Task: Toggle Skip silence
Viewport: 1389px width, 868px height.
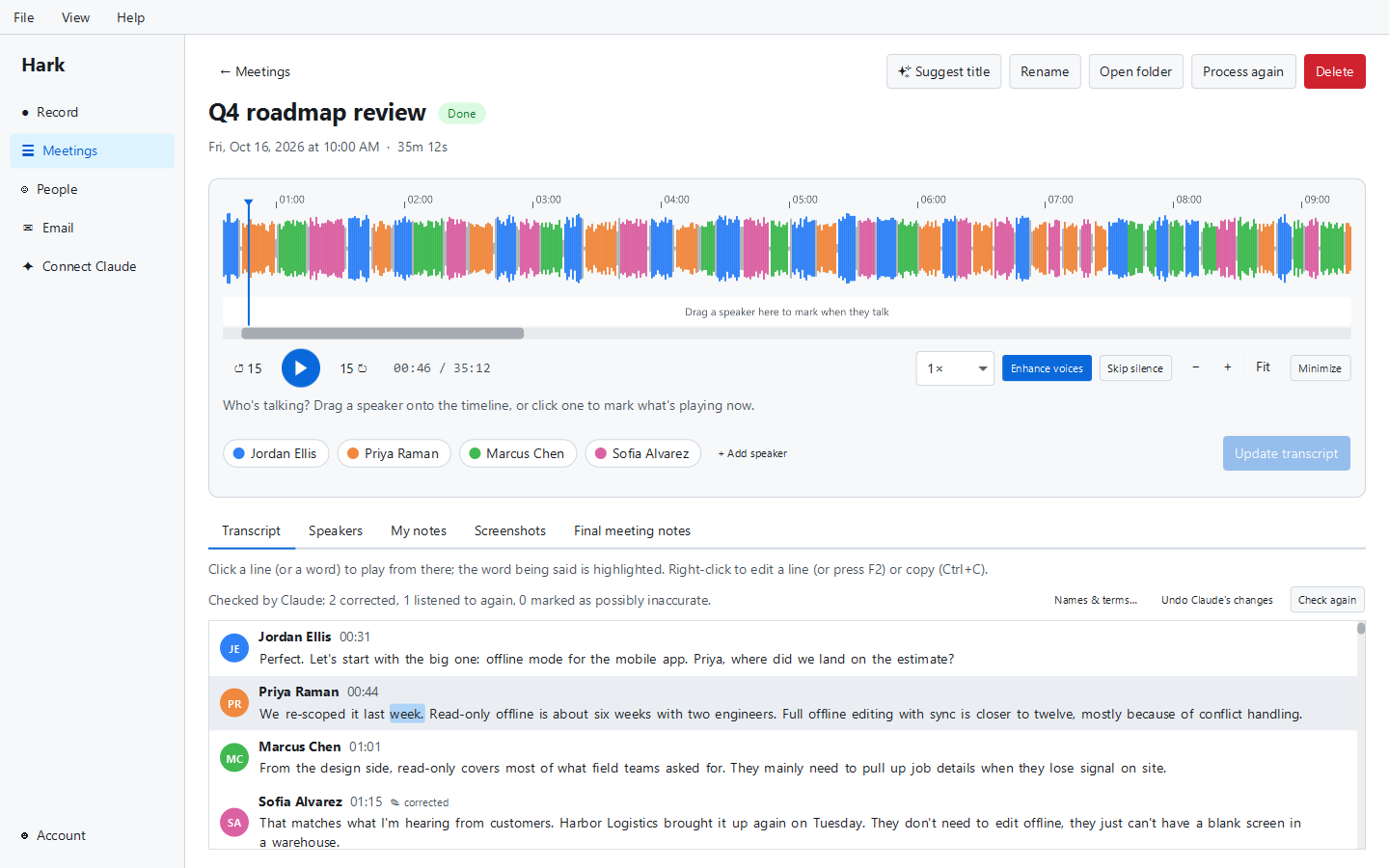Action: pos(1135,368)
